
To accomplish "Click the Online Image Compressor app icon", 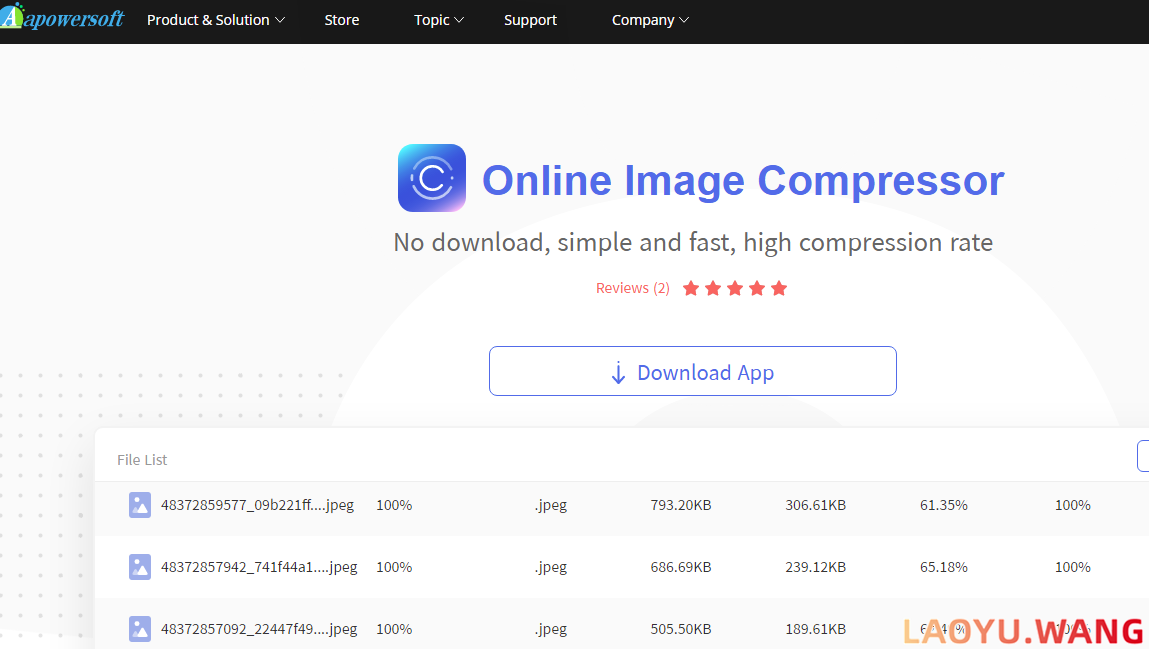I will pyautogui.click(x=432, y=178).
